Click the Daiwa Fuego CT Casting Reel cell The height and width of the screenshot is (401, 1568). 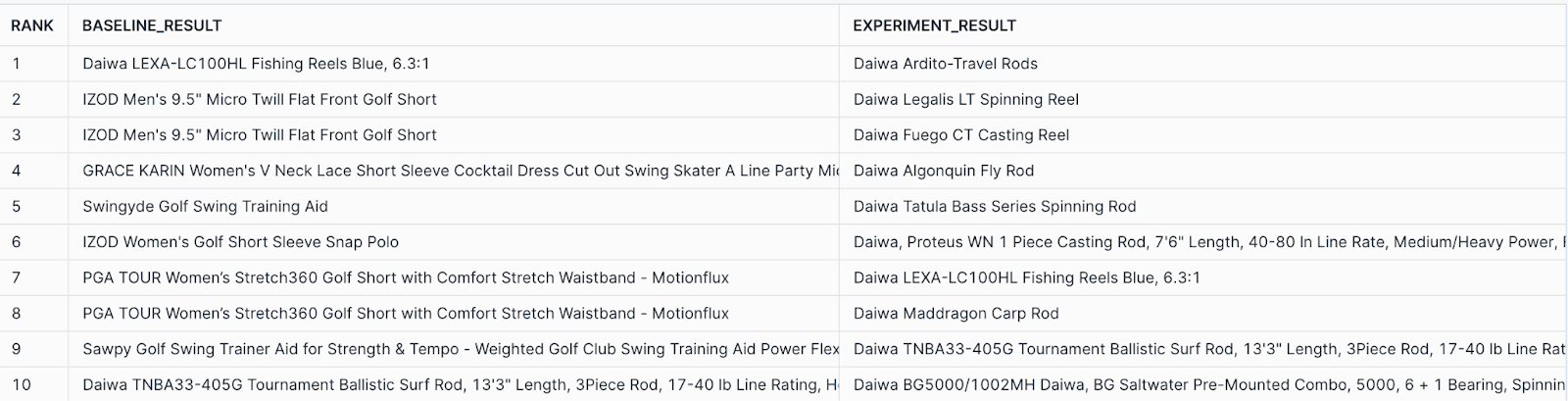(960, 135)
